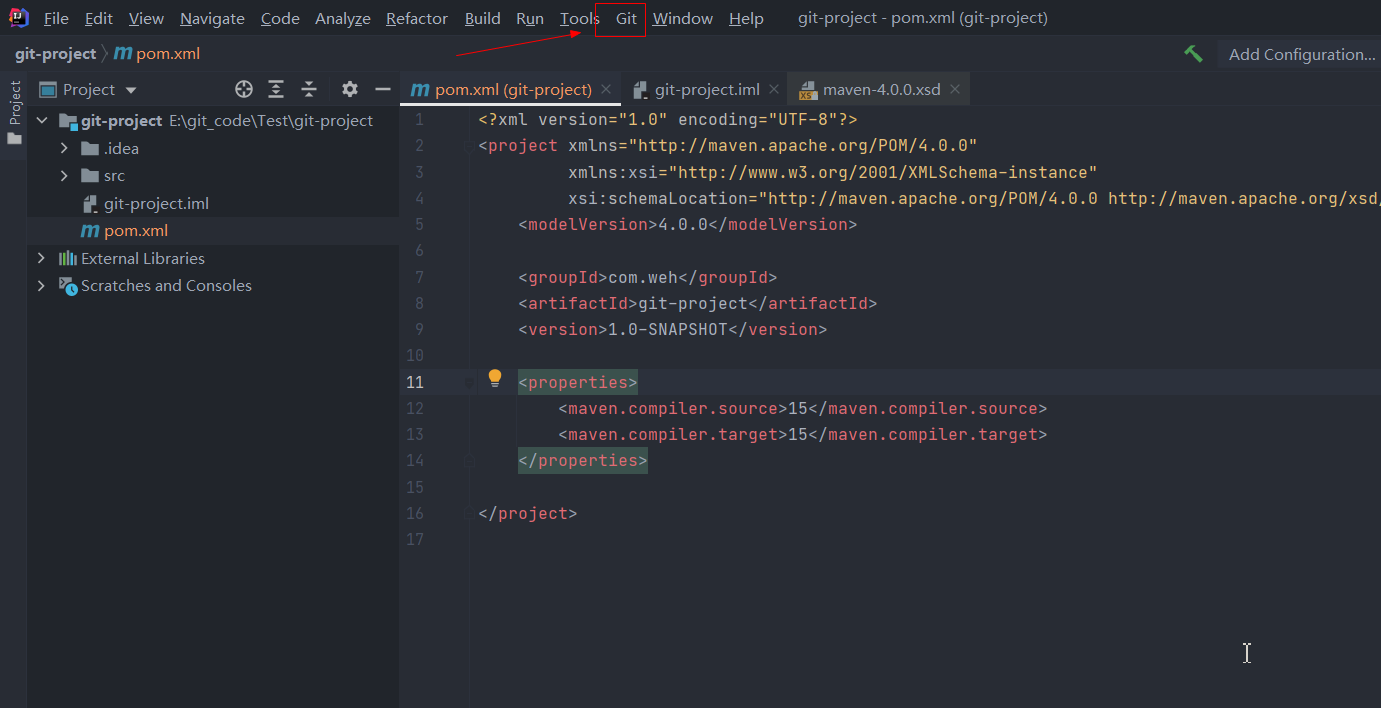The image size is (1381, 708).
Task: Open the Git menu
Action: click(626, 19)
